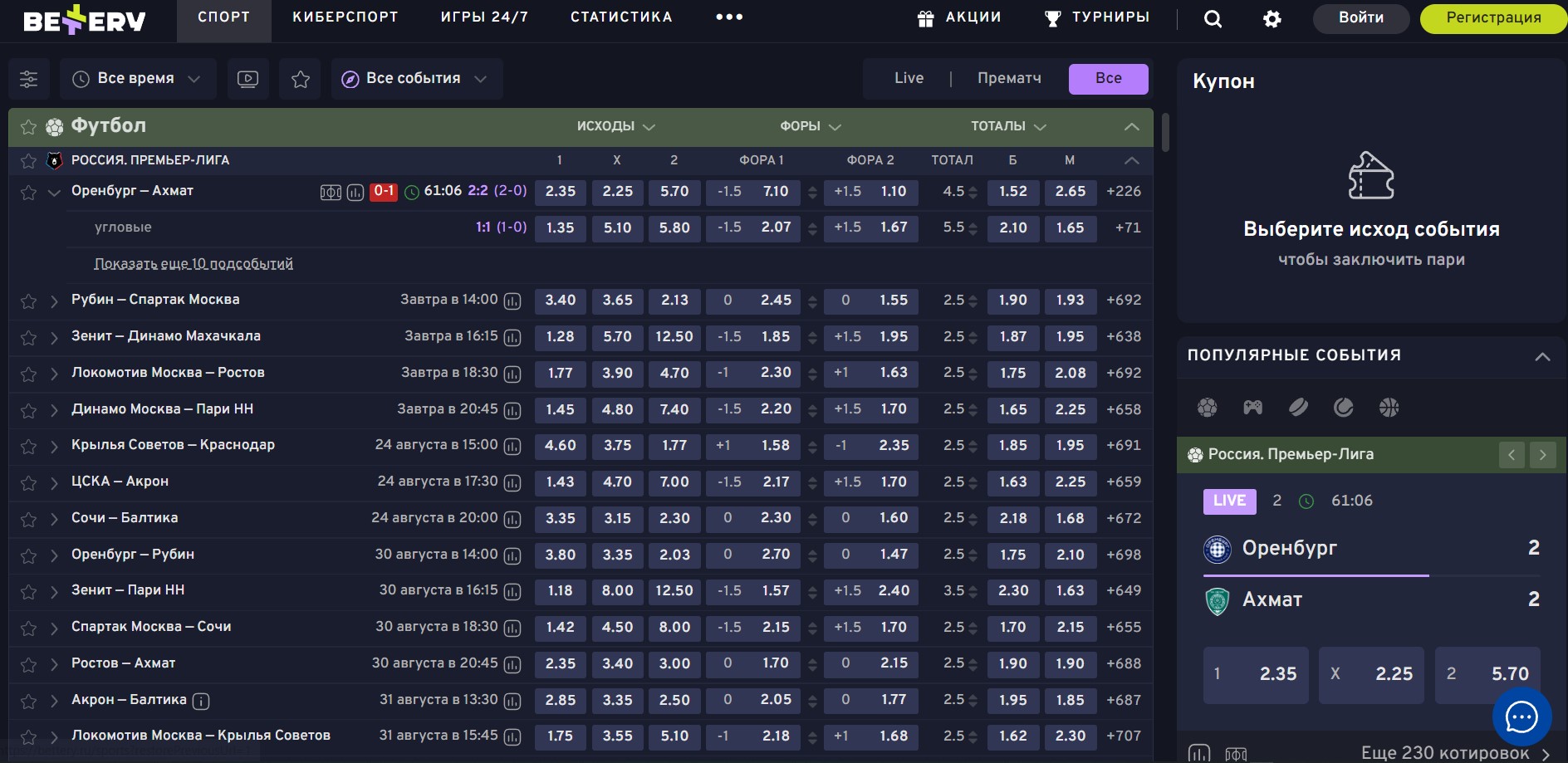Open Еще 230 котировок link

click(1455, 753)
